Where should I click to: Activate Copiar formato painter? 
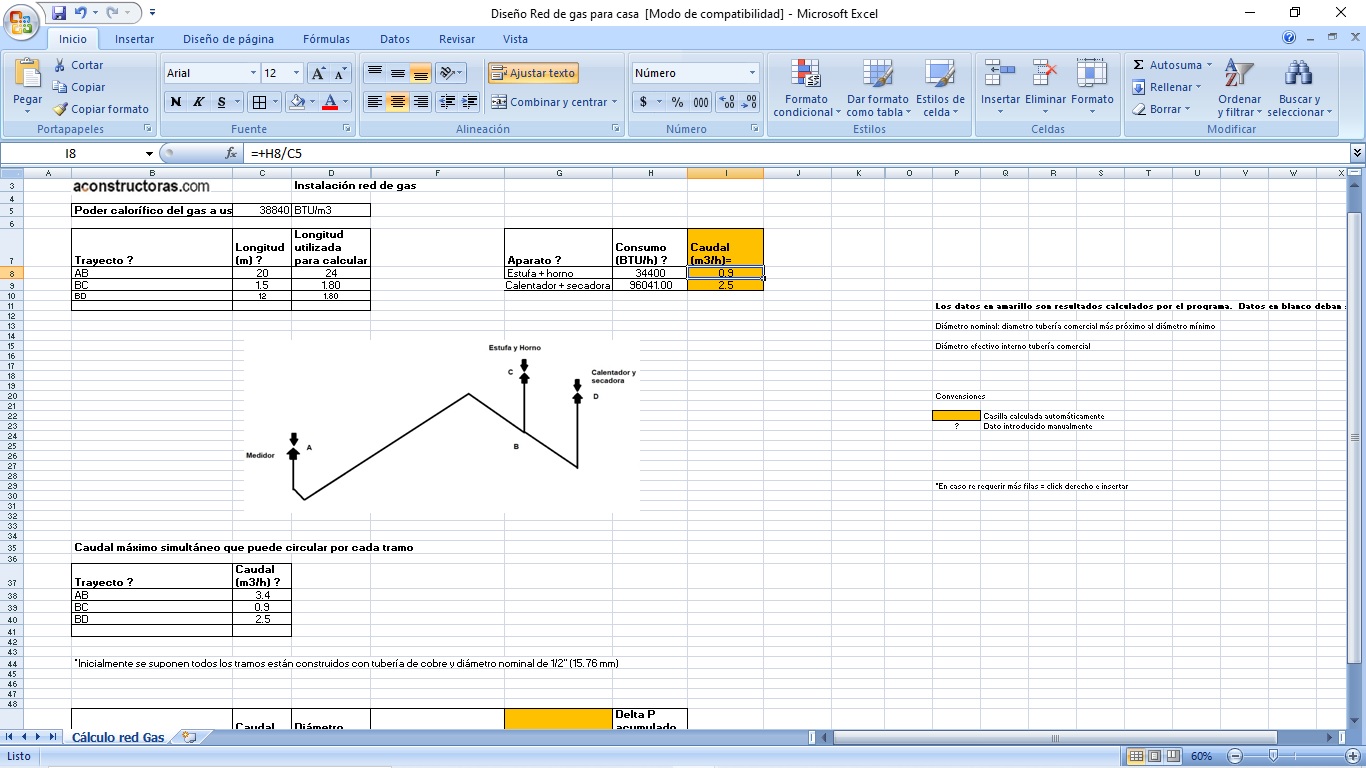(x=101, y=109)
